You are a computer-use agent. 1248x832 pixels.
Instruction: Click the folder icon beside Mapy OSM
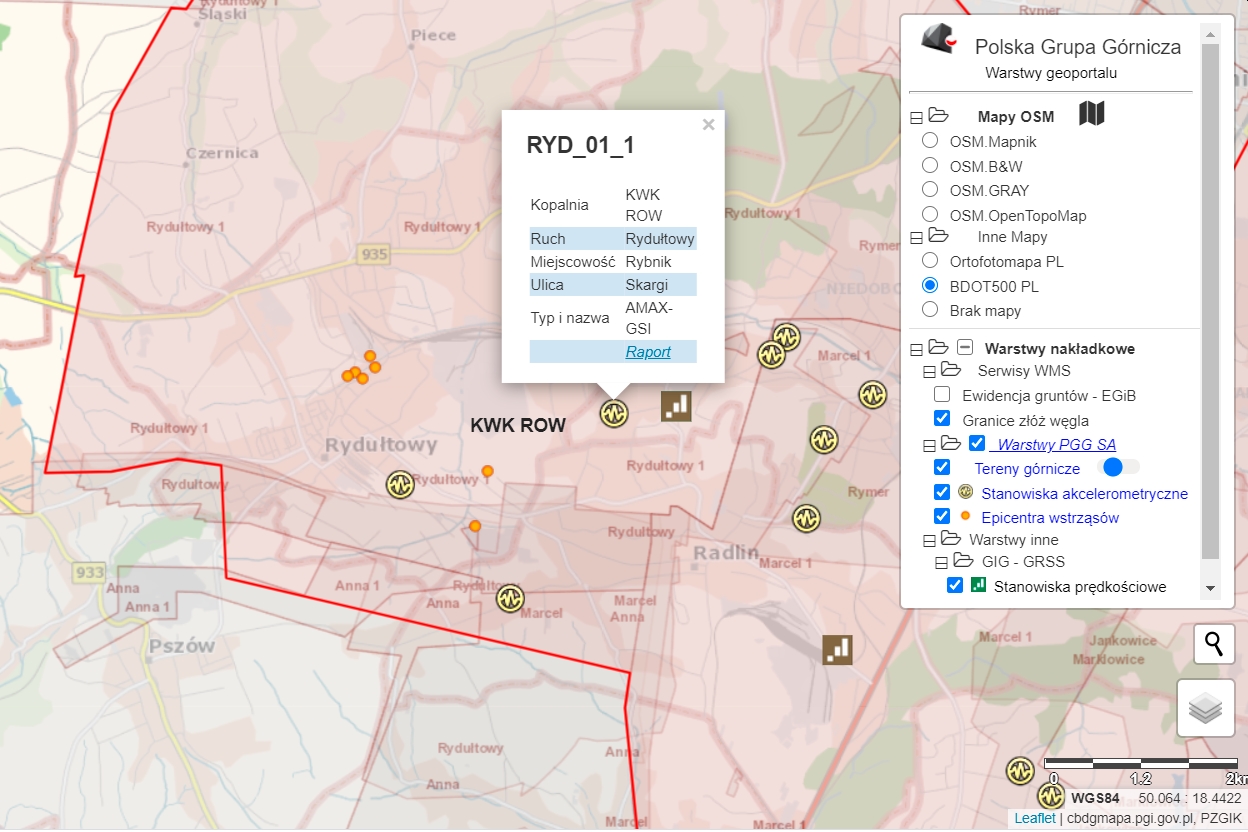click(x=938, y=116)
